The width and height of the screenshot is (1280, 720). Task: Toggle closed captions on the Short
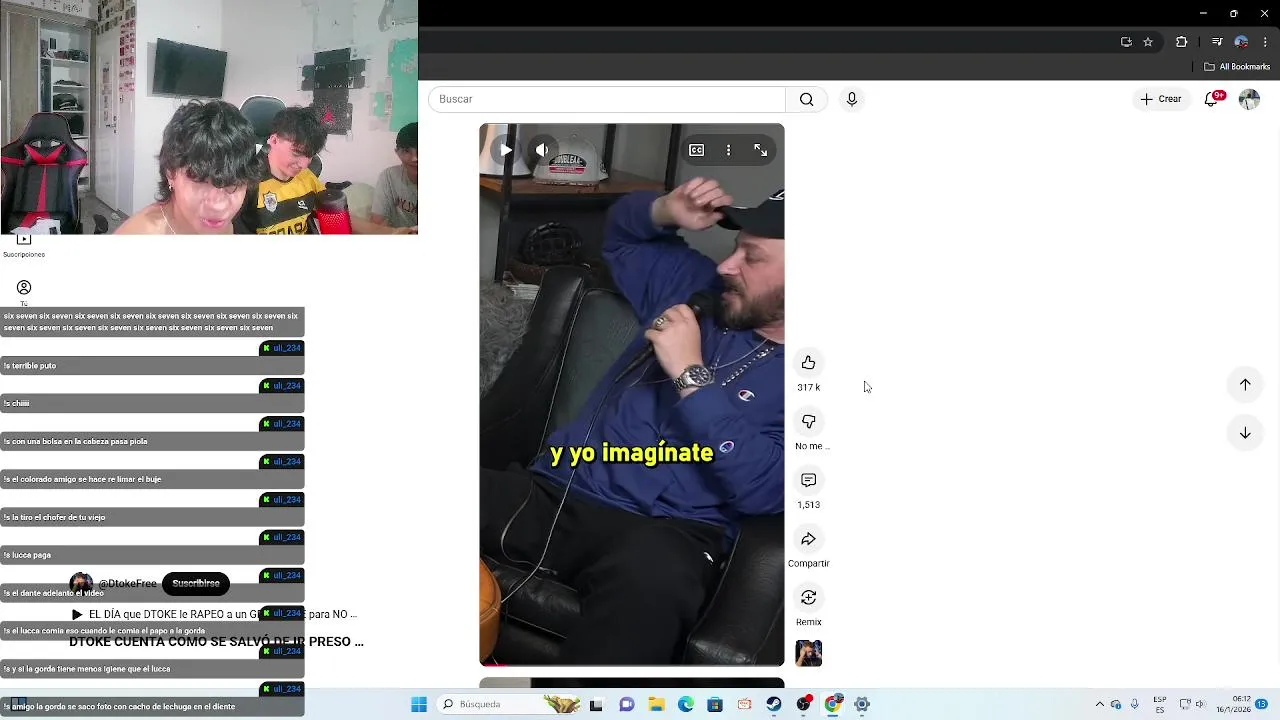pos(696,150)
